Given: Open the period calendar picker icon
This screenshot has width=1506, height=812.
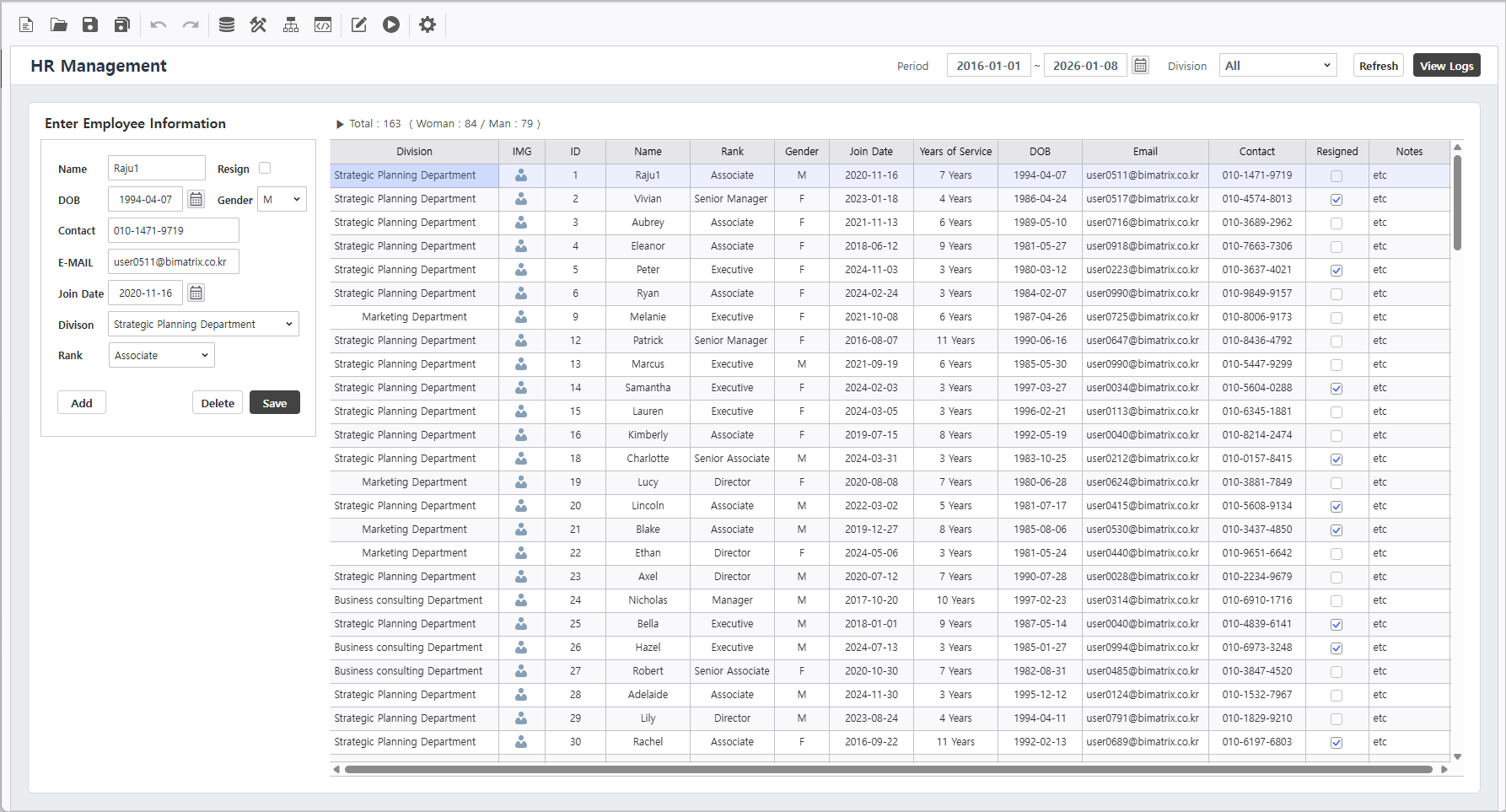Looking at the screenshot, I should 1140,65.
